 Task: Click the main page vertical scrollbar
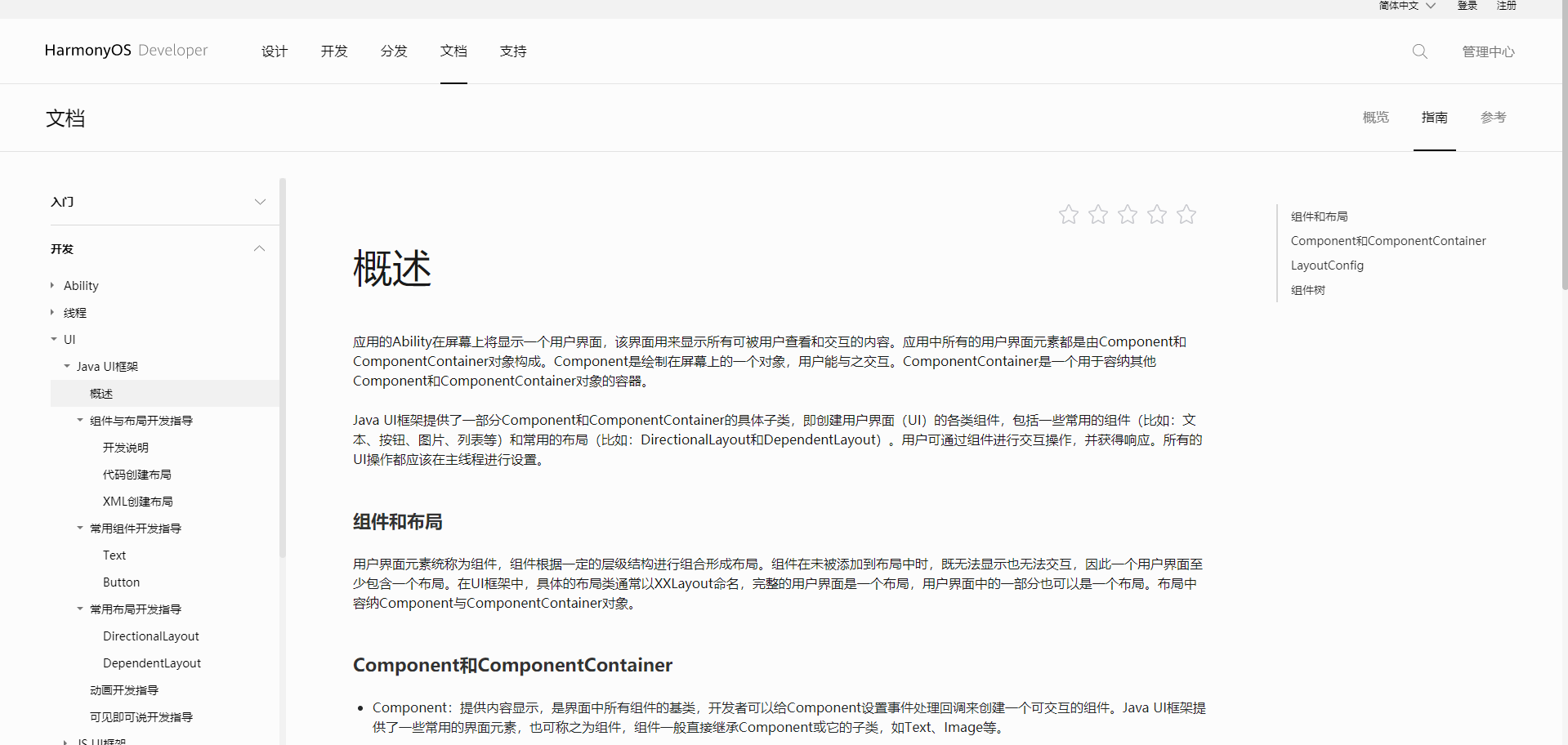point(1564,145)
